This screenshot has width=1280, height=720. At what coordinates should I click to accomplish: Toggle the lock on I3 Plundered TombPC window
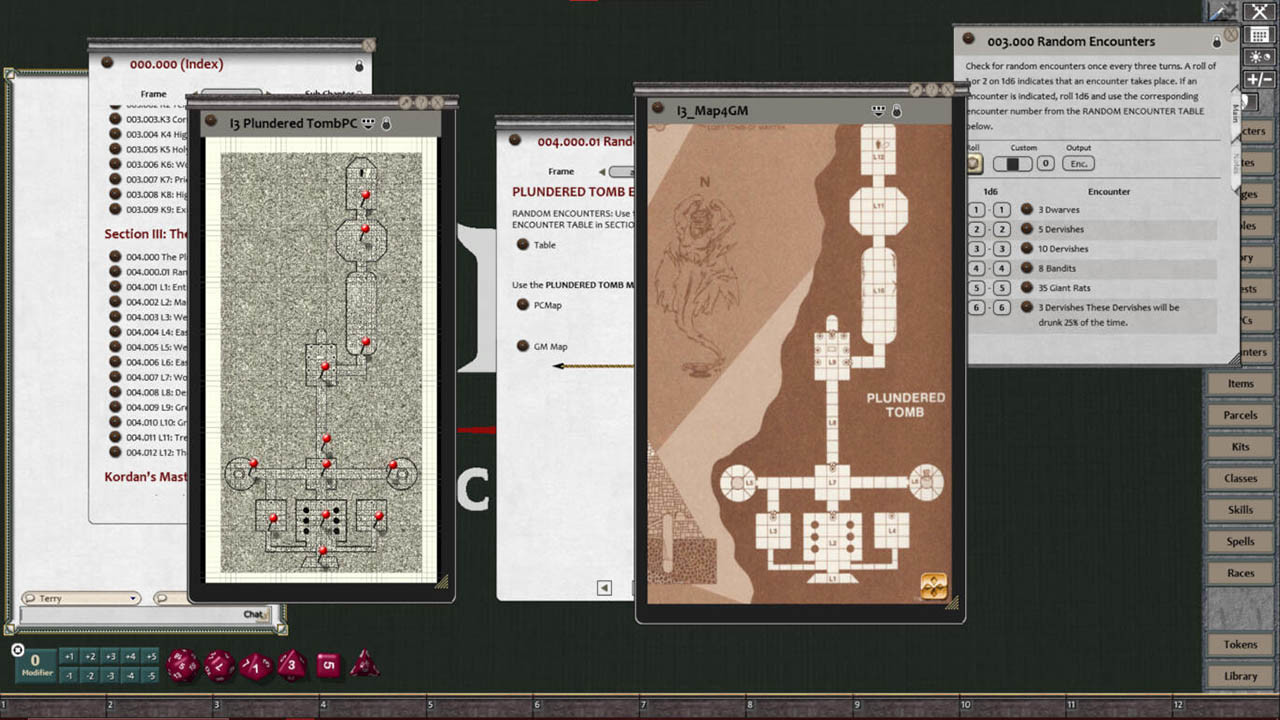(x=385, y=122)
